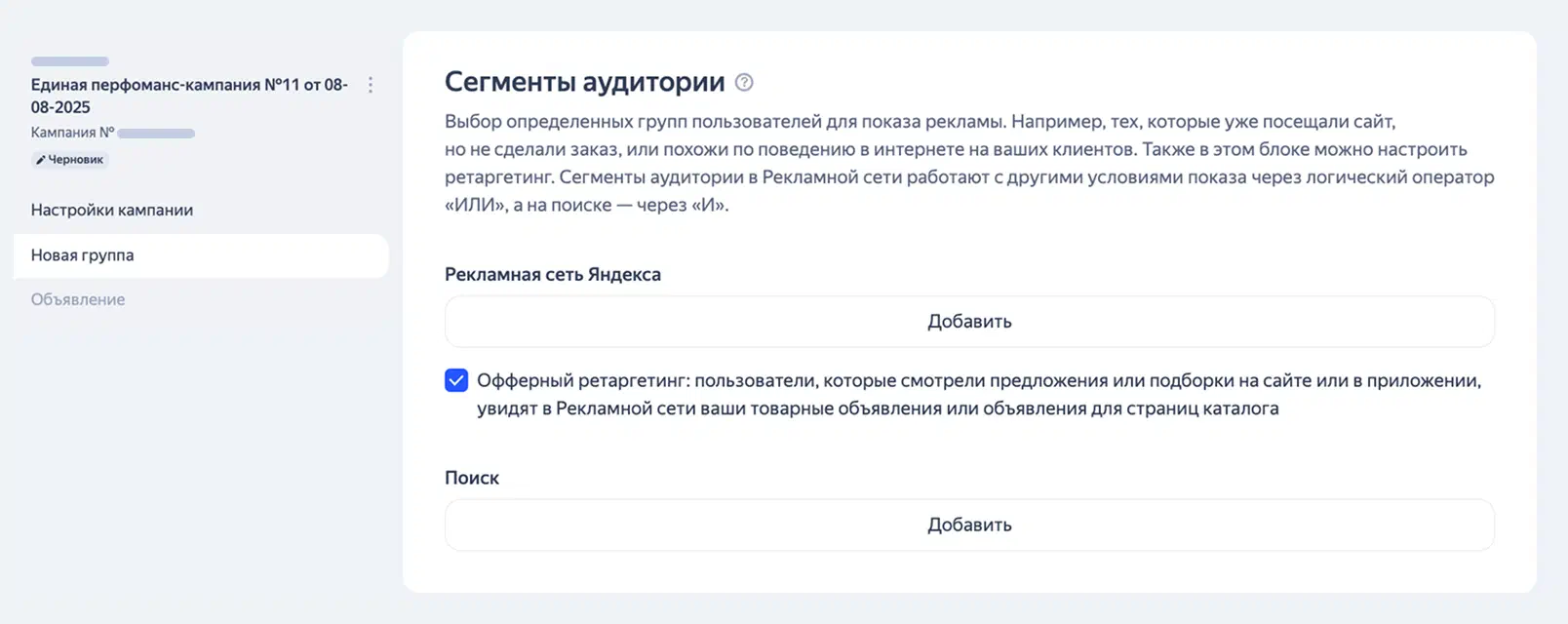1568x624 pixels.
Task: Click the Кампания № label
Action: click(73, 133)
